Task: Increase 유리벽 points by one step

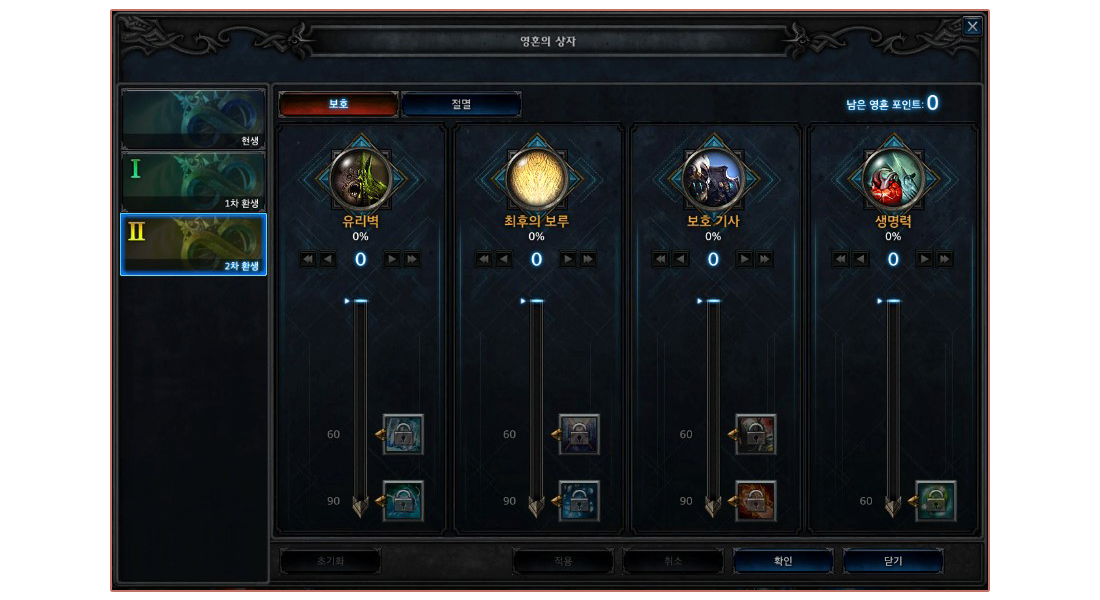Action: [392, 259]
